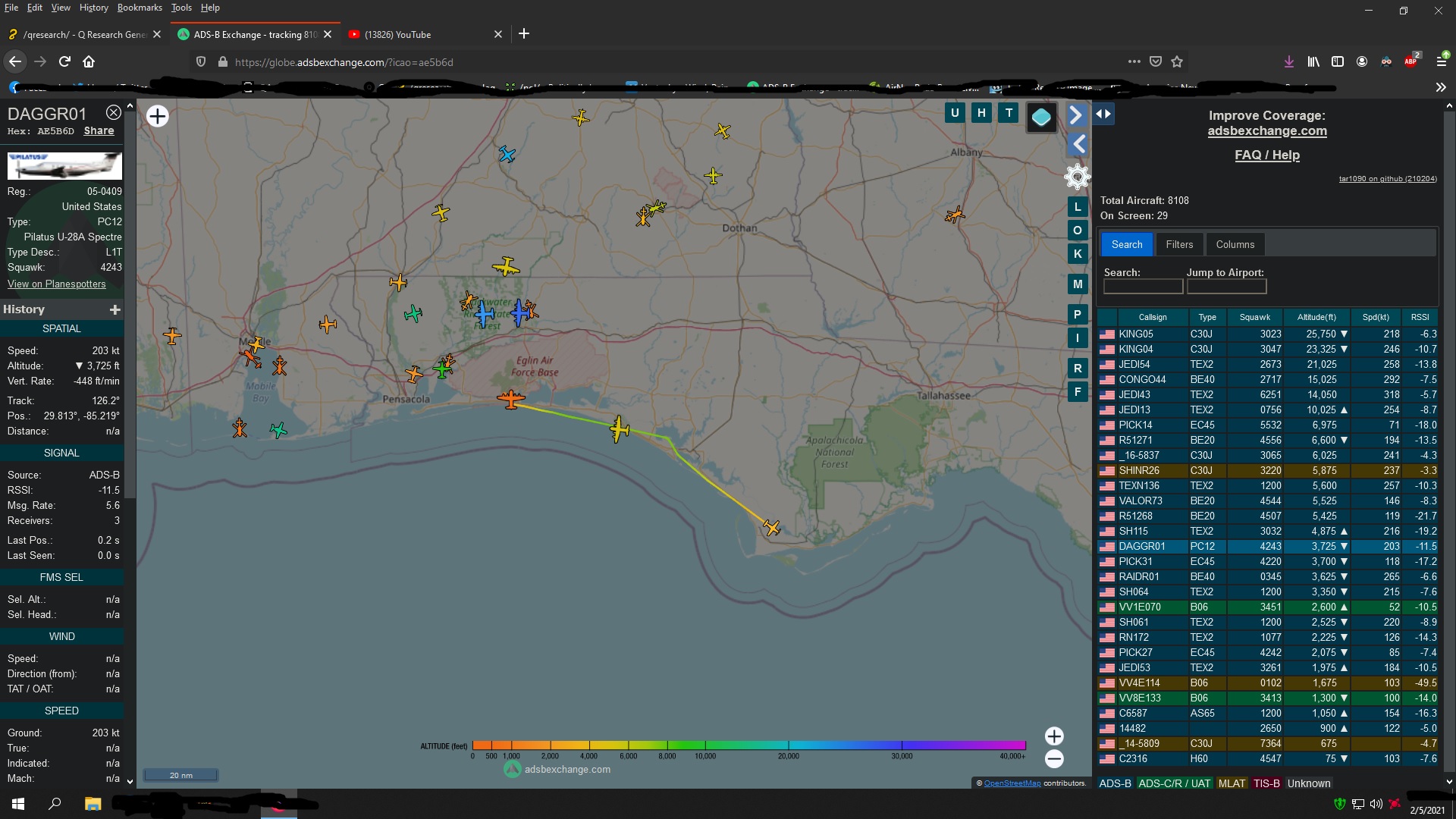The image size is (1456, 819).
Task: Open the Bookmarks menu
Action: [x=140, y=8]
